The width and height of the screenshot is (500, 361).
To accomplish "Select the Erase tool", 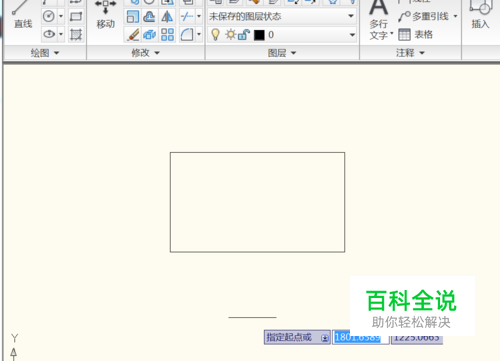I will coord(133,34).
